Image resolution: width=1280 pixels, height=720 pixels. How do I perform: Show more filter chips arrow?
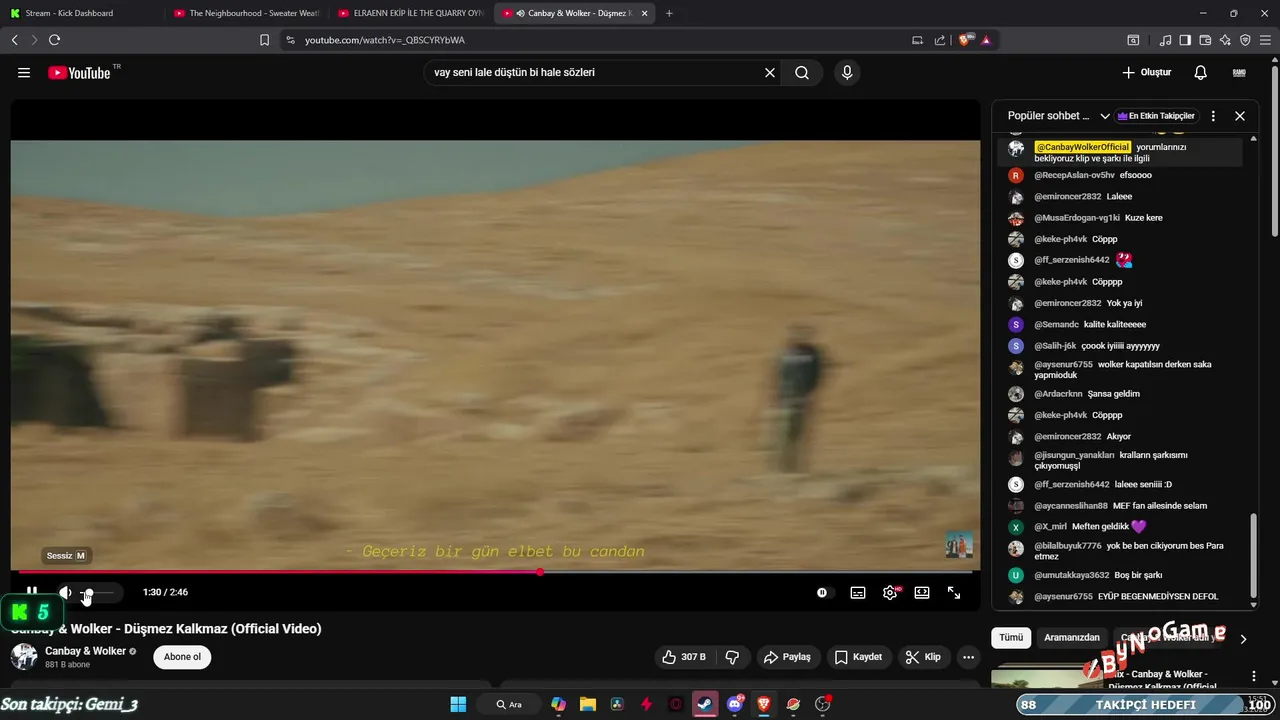[x=1243, y=639]
